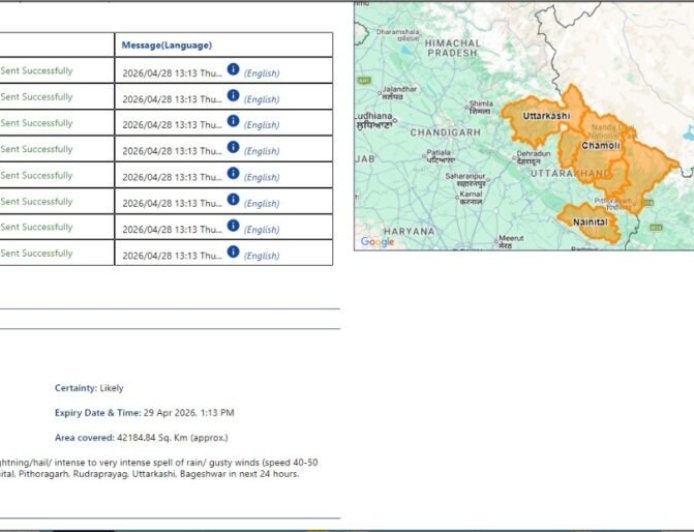Select the highlighted Chamoli region on the map
The width and height of the screenshot is (694, 532).
[601, 146]
